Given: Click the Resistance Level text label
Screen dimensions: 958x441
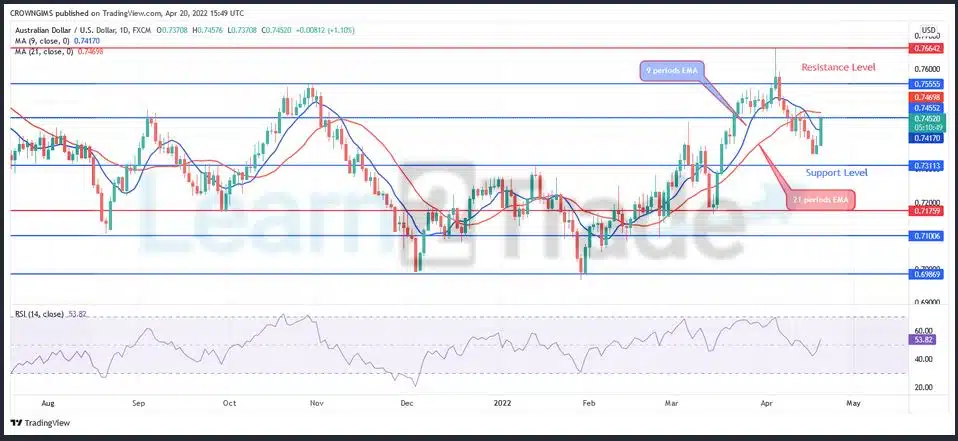Looking at the screenshot, I should pyautogui.click(x=839, y=67).
